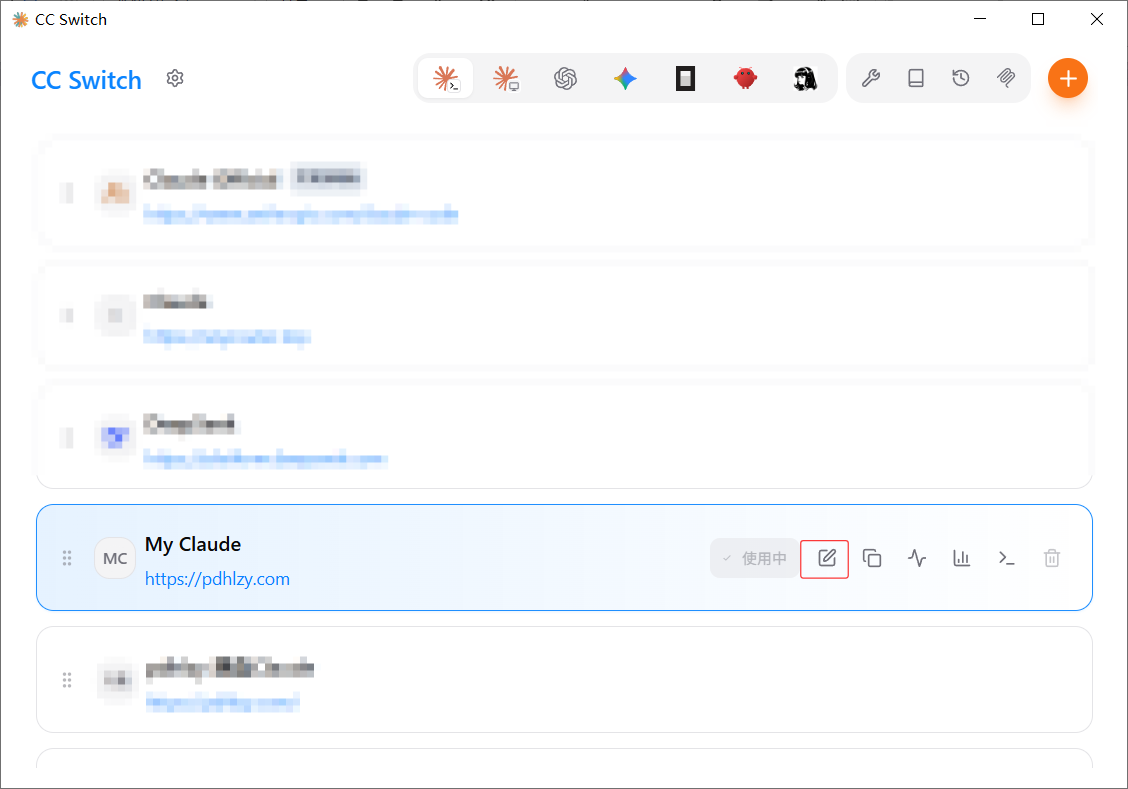The height and width of the screenshot is (789, 1128).
Task: Open the history clock icon
Action: 961,78
